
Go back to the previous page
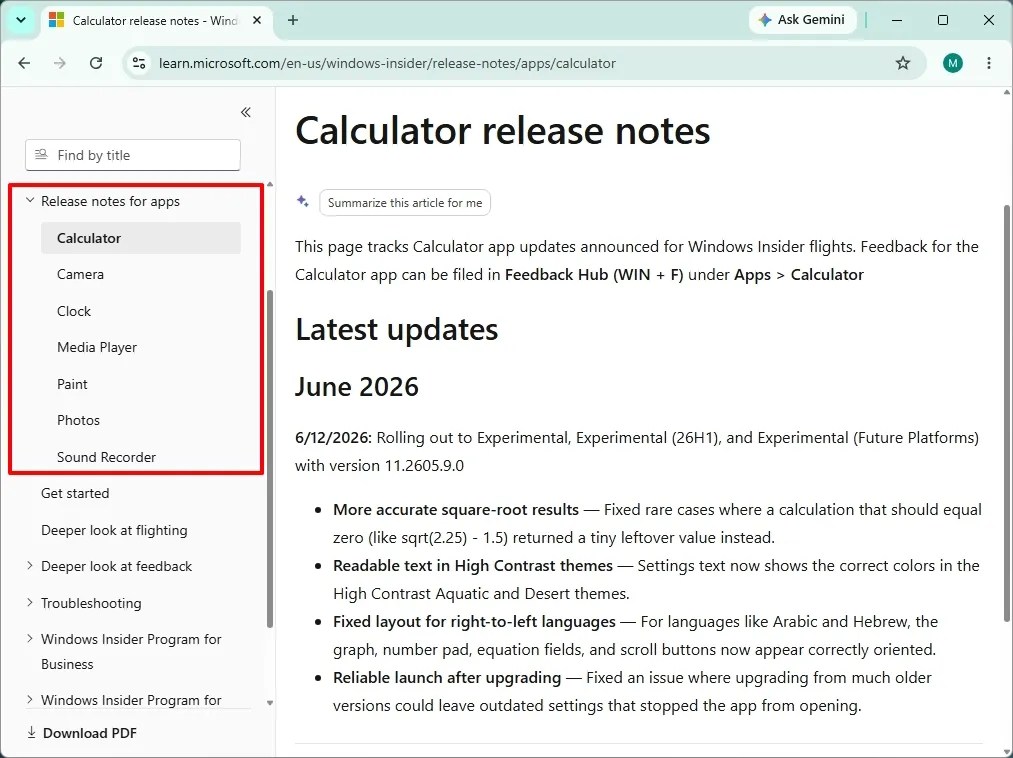tap(24, 63)
